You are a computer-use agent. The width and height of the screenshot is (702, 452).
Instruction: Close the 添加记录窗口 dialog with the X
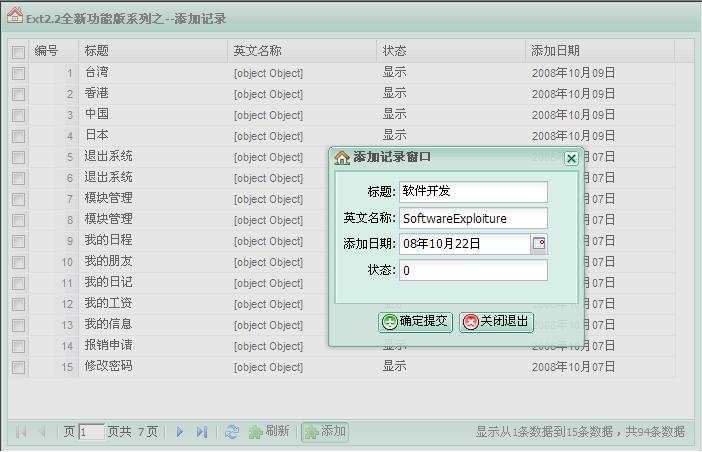571,158
